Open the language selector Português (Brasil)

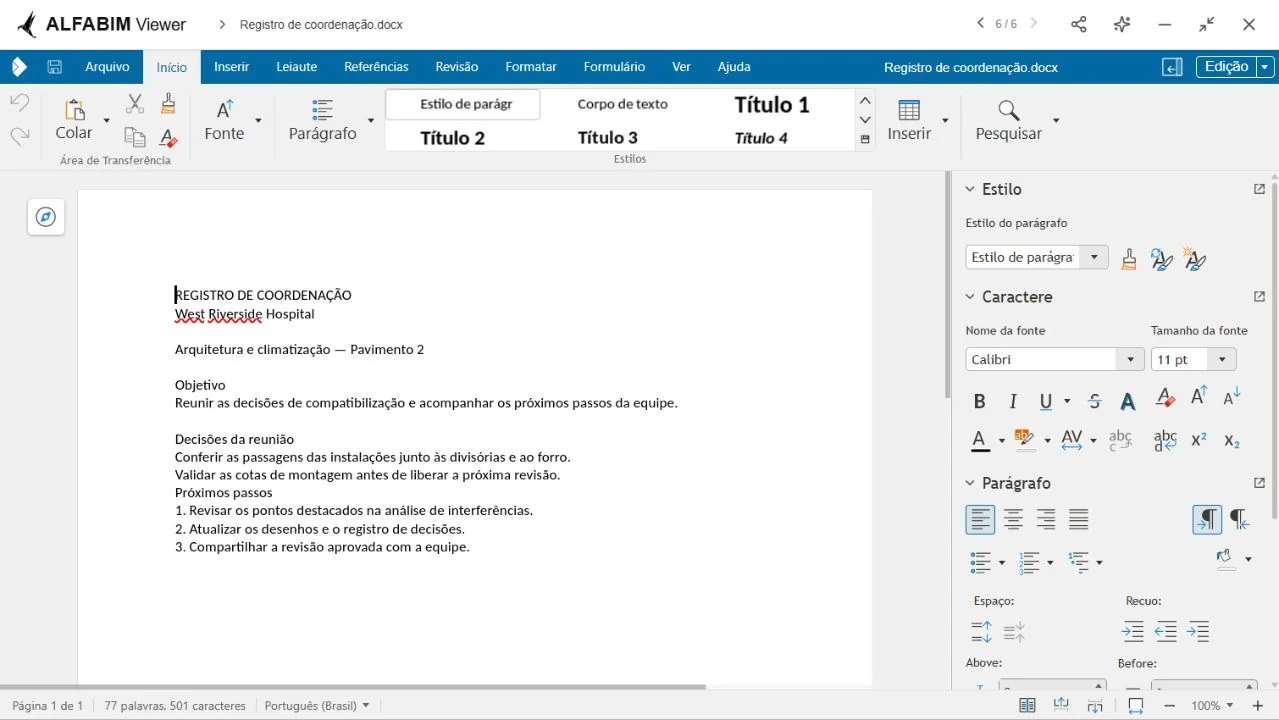coord(316,706)
